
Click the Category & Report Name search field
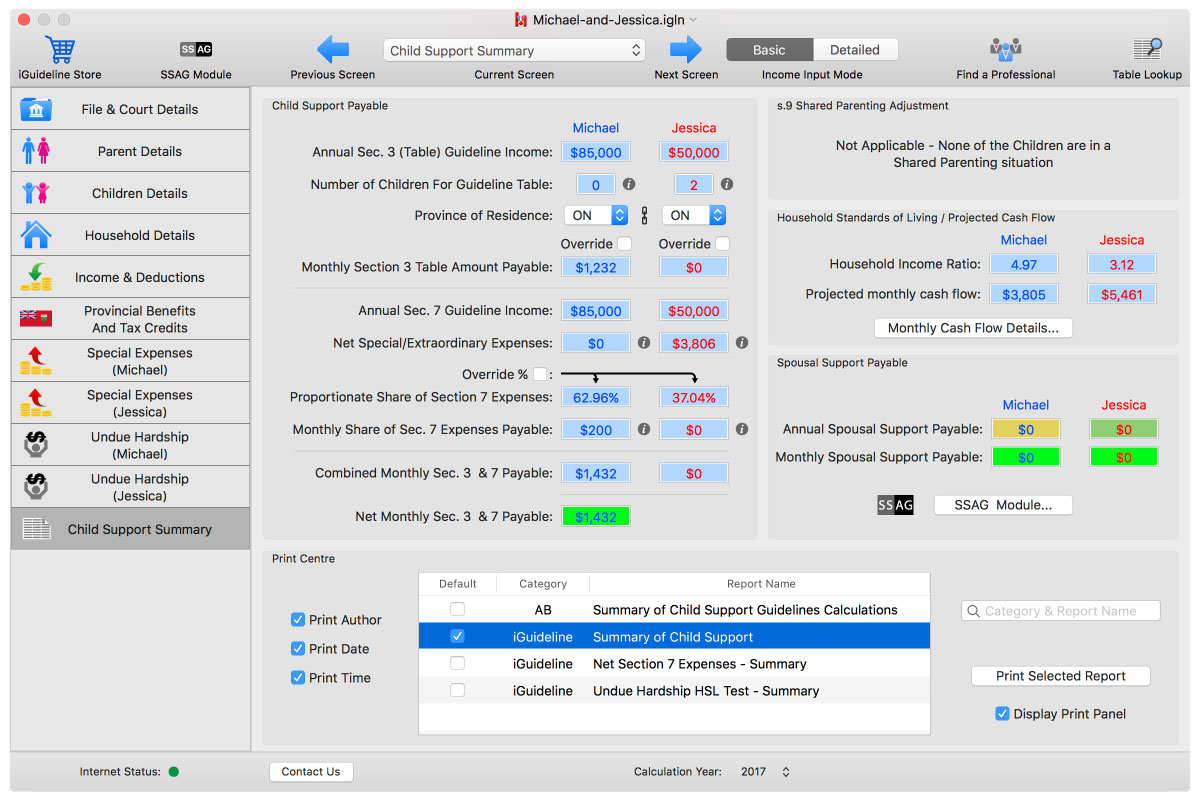pyautogui.click(x=1061, y=611)
